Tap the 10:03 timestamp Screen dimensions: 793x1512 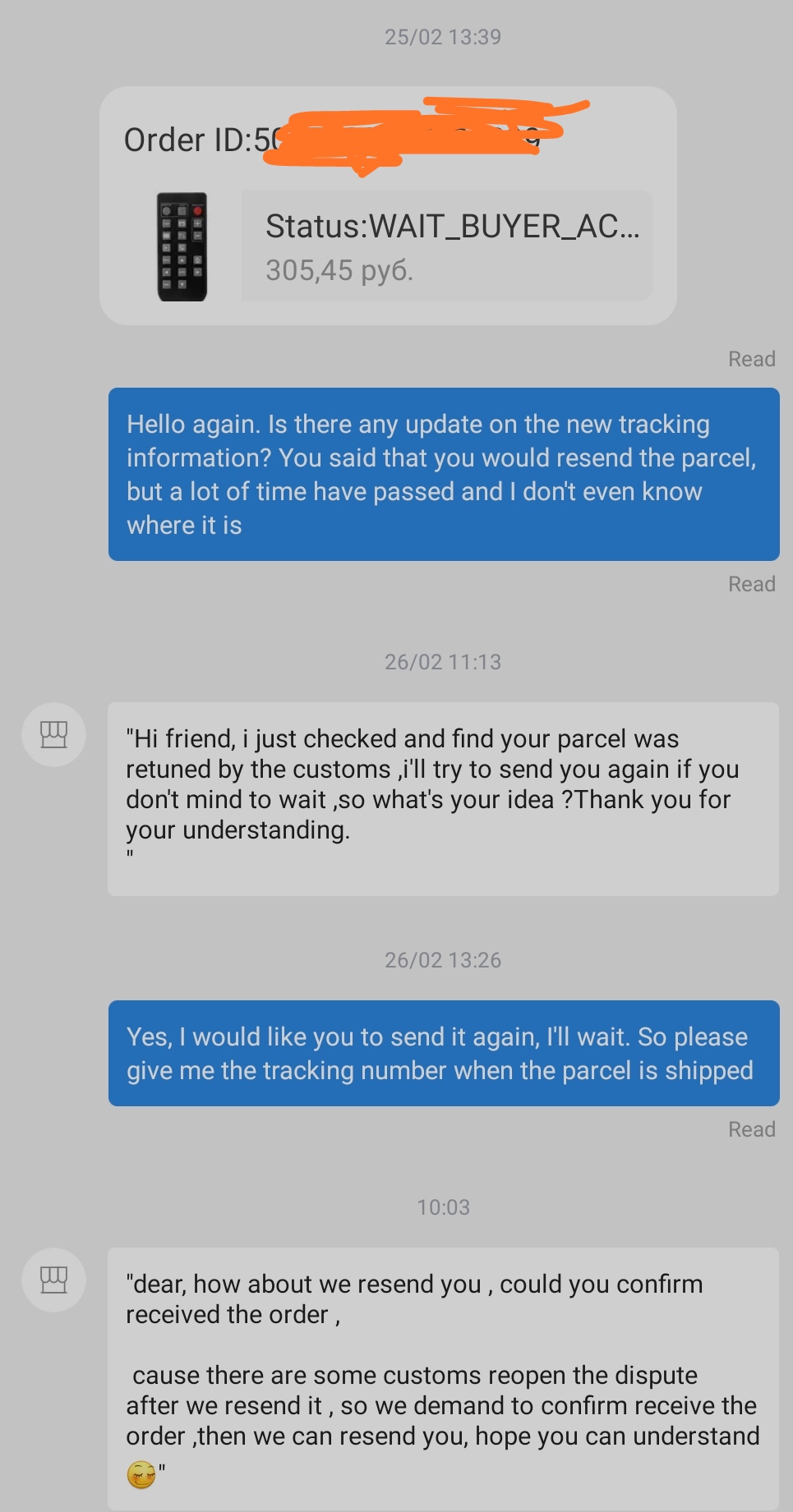pos(443,1207)
